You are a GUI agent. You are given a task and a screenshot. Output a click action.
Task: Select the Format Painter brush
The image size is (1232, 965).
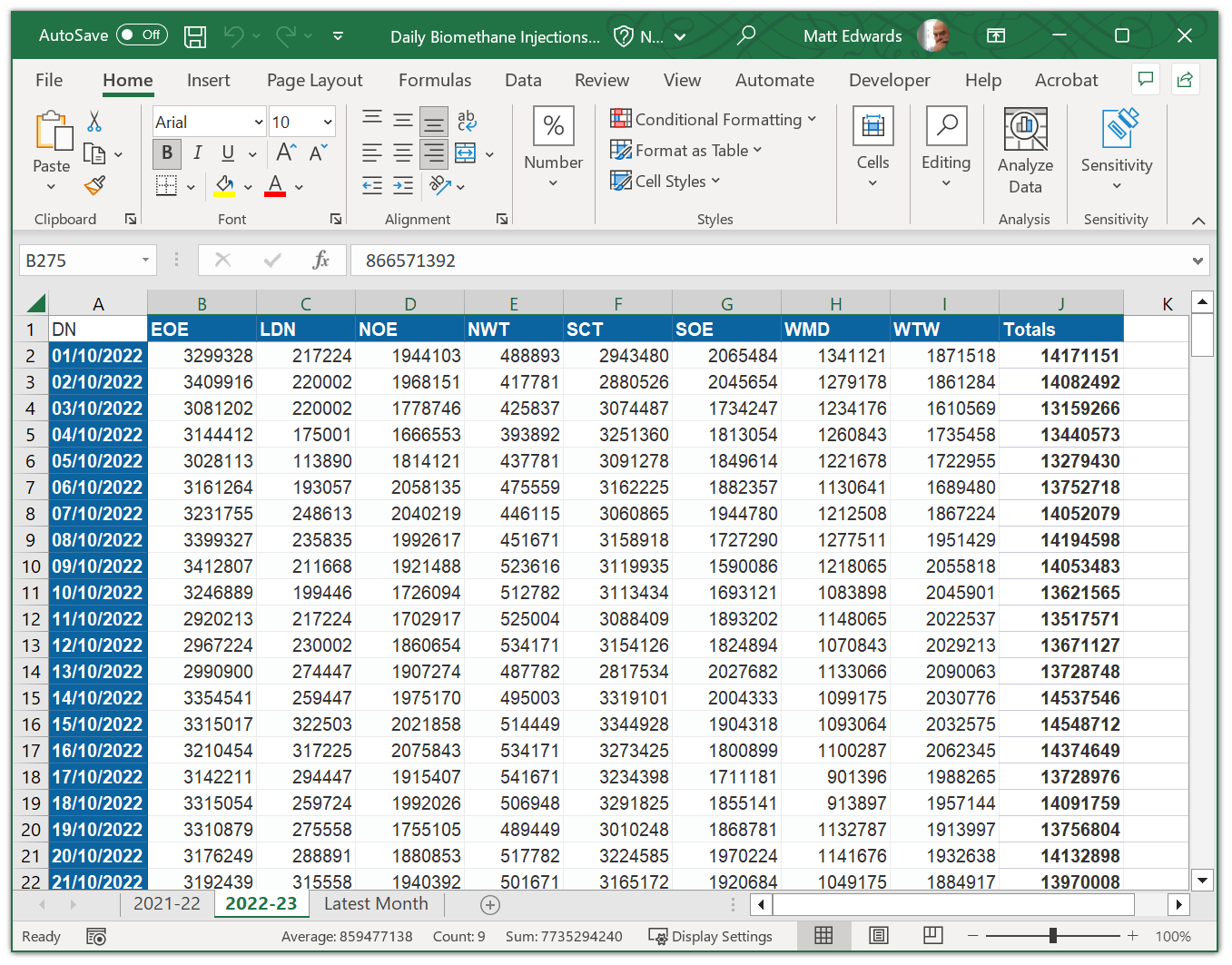94,185
